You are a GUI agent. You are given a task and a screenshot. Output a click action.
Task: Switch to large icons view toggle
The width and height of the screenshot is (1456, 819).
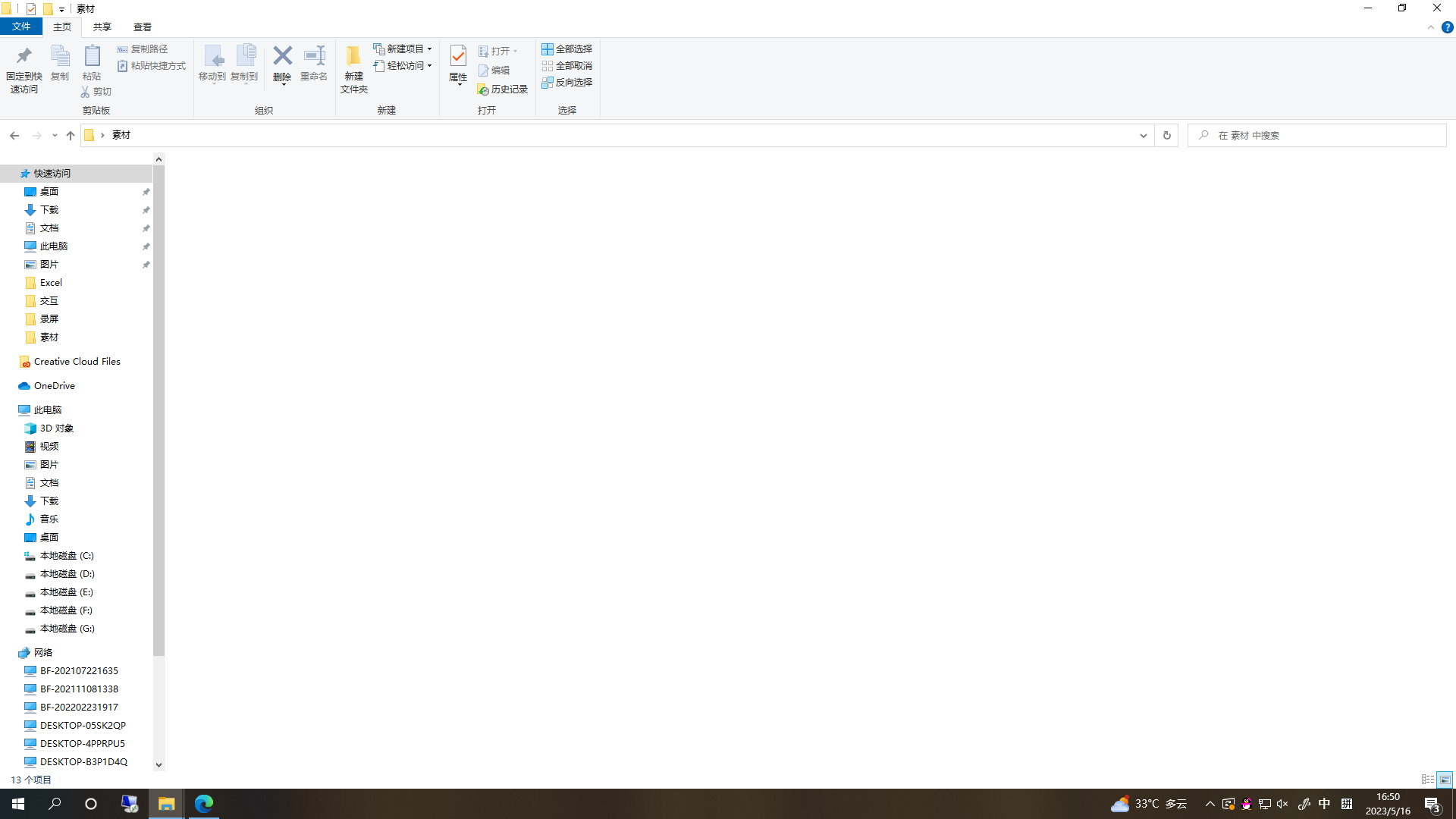click(x=1445, y=780)
